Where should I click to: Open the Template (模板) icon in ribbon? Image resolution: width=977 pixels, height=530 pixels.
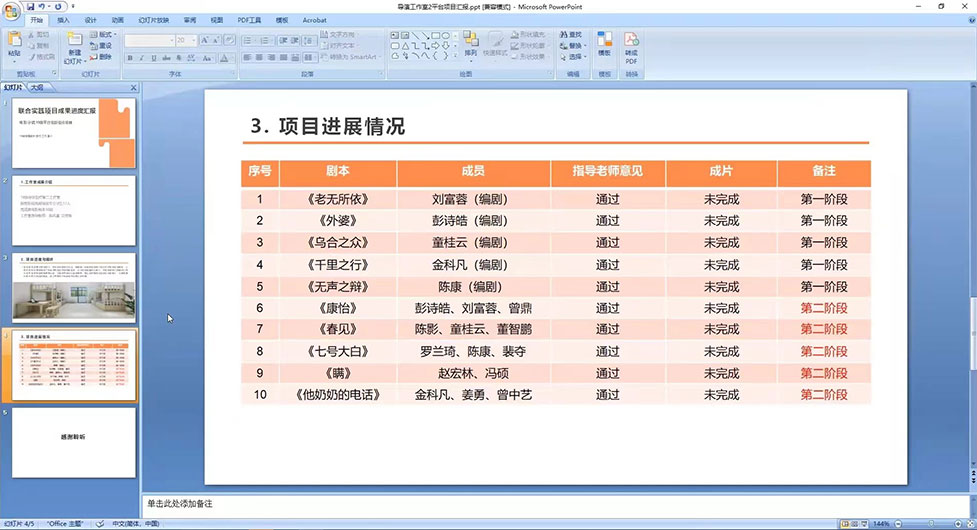pyautogui.click(x=604, y=44)
